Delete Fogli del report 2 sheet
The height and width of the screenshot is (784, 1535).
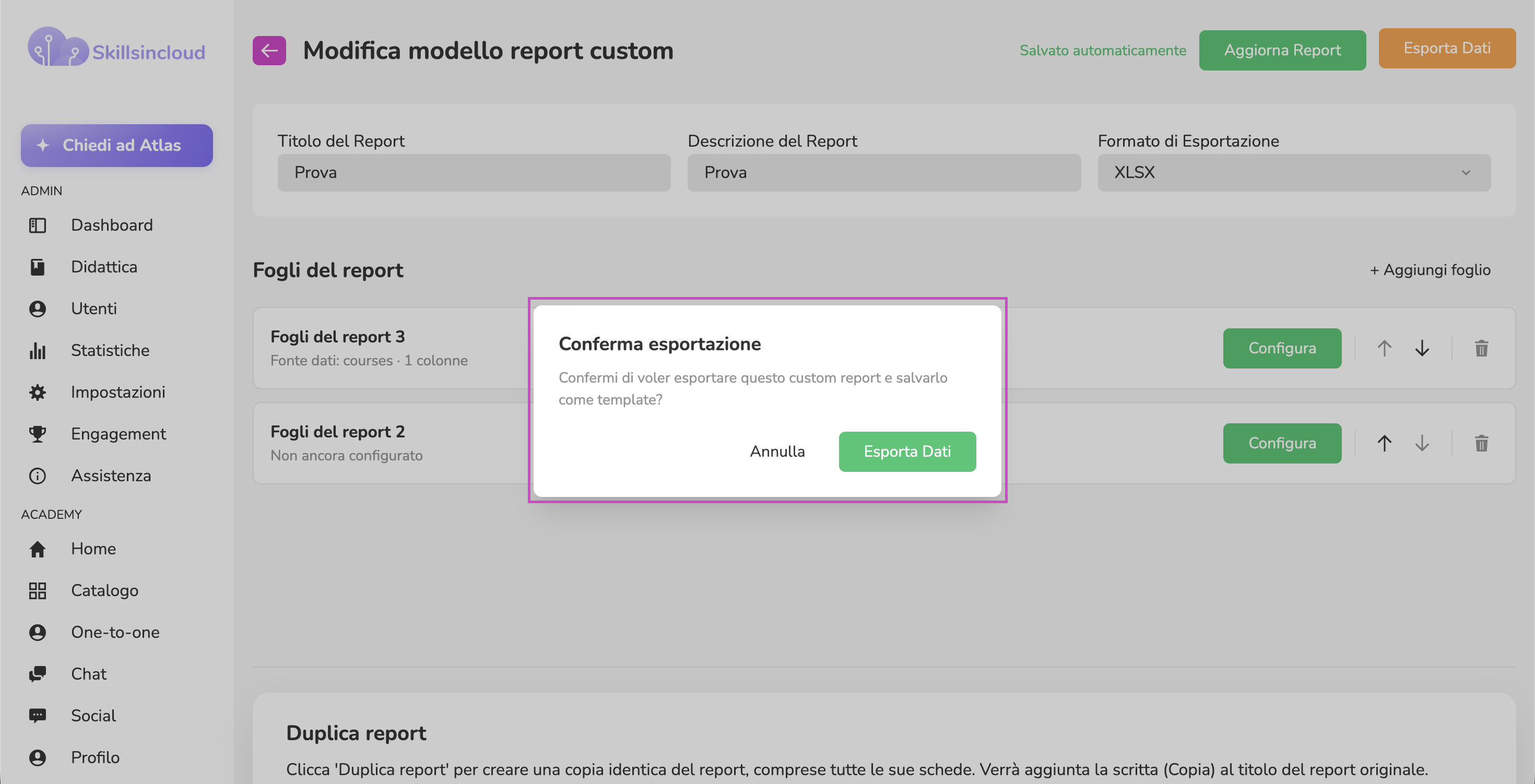pos(1481,443)
